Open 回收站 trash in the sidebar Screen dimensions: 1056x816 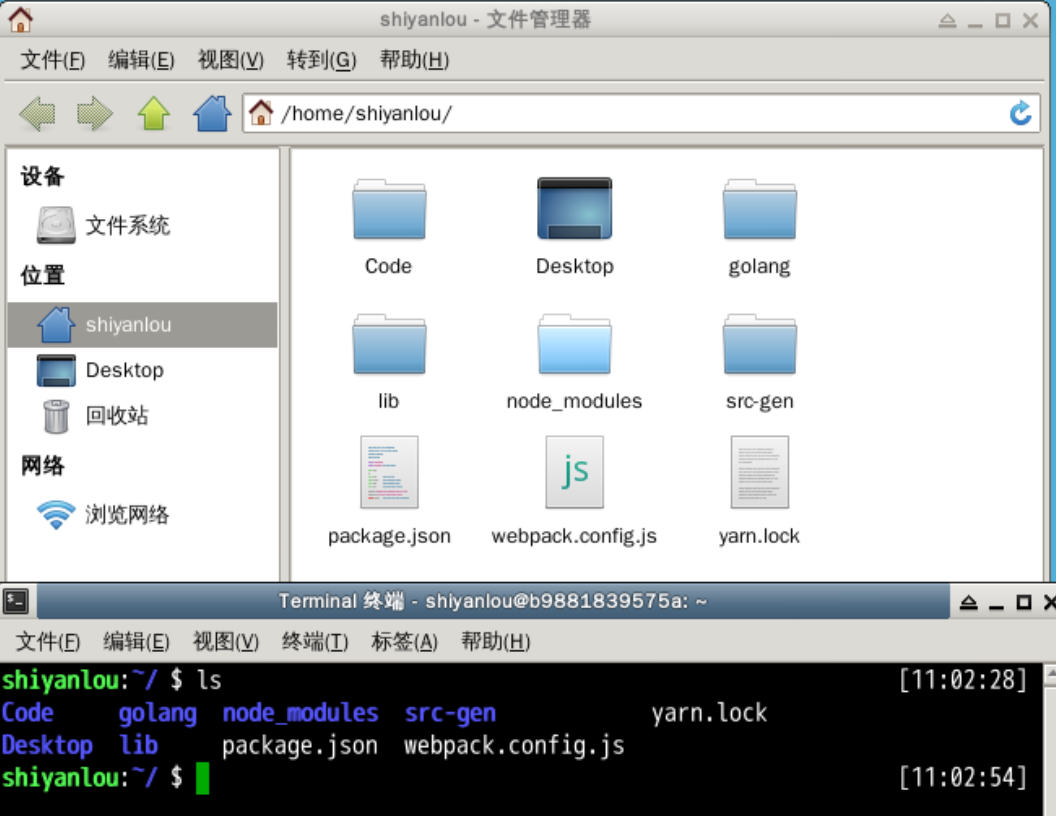(142, 415)
